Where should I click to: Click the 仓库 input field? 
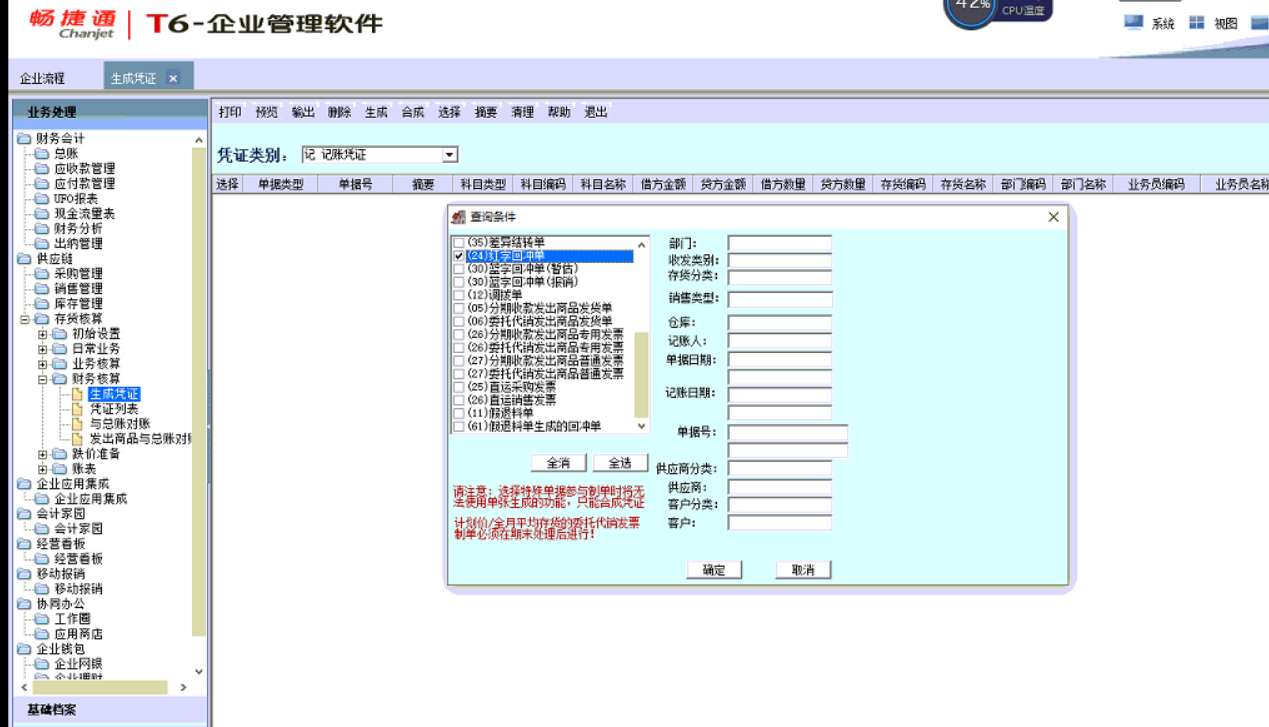(780, 322)
